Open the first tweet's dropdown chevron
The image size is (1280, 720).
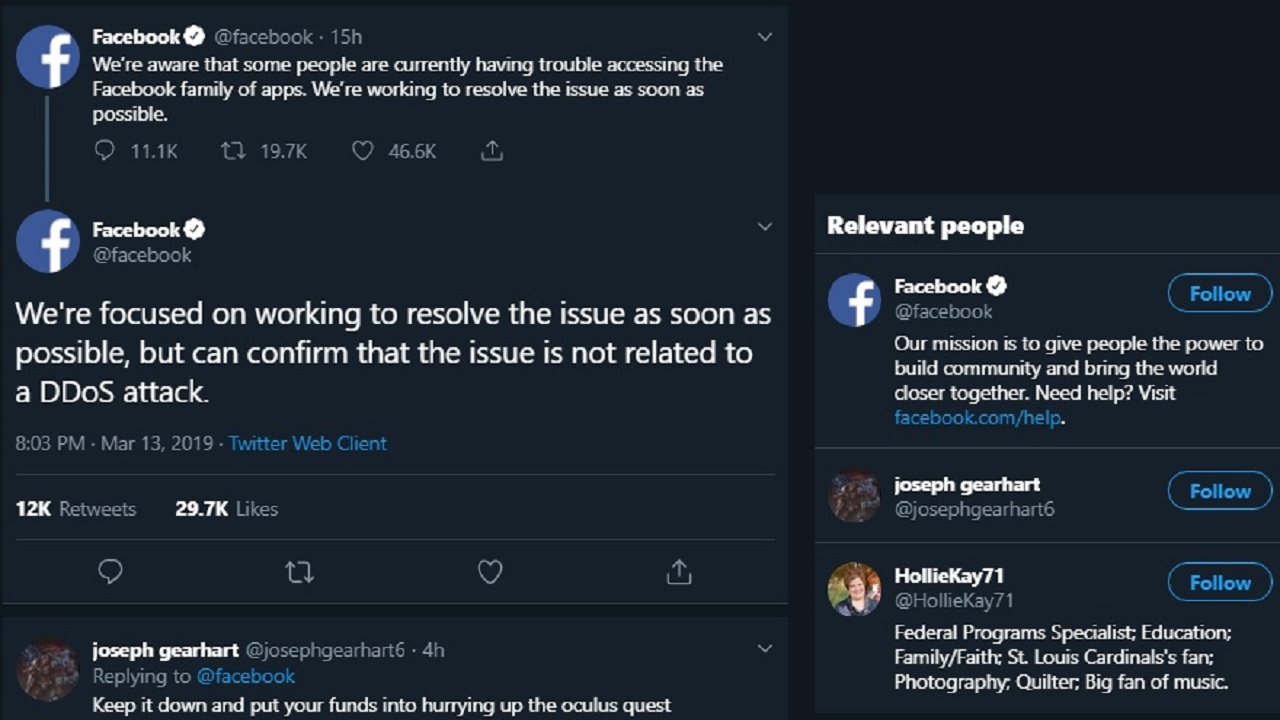click(765, 37)
